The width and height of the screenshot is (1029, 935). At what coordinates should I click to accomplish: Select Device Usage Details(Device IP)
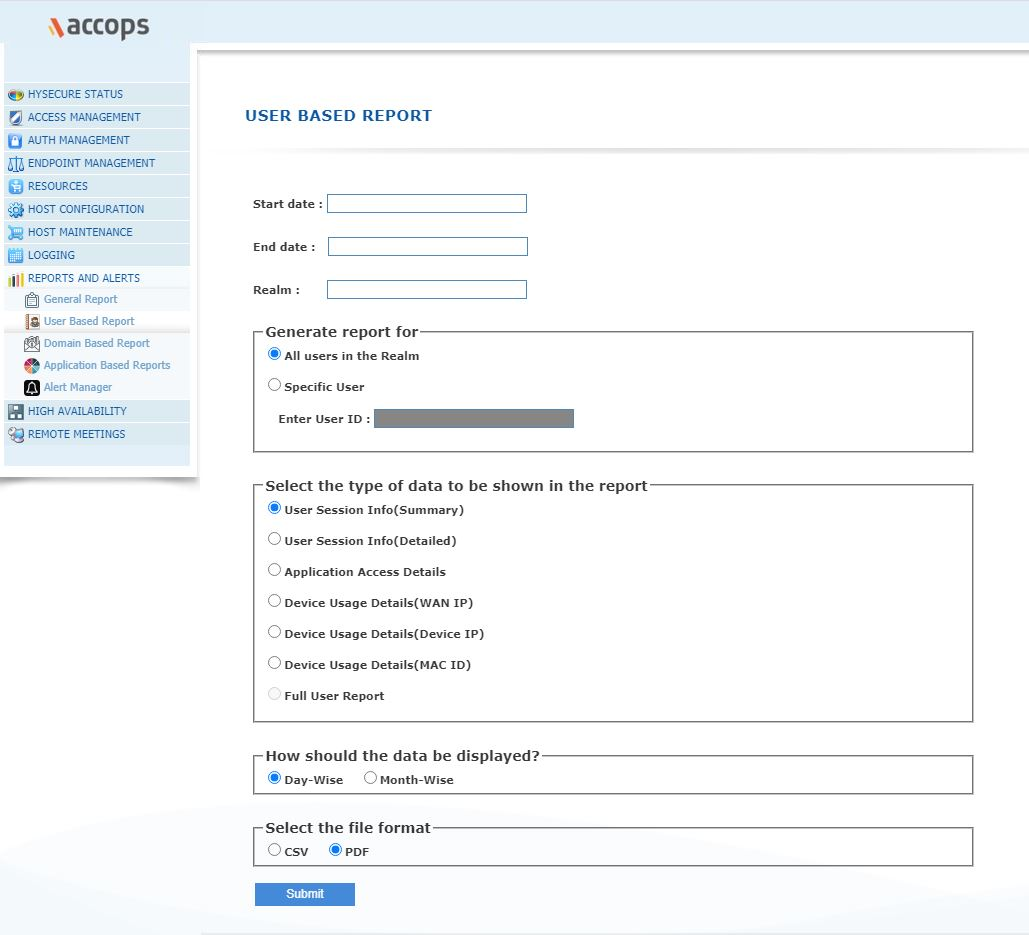[x=274, y=632]
